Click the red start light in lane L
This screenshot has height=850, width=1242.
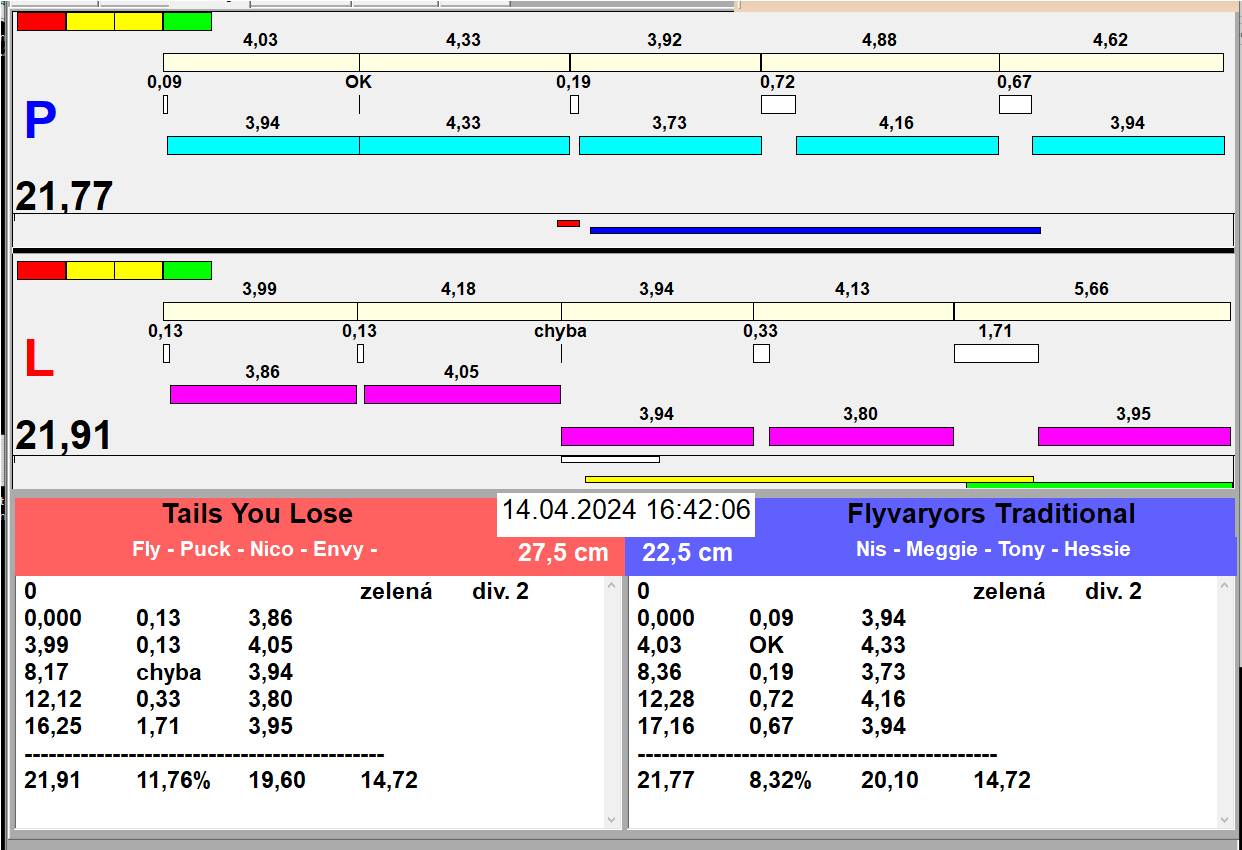(41, 270)
